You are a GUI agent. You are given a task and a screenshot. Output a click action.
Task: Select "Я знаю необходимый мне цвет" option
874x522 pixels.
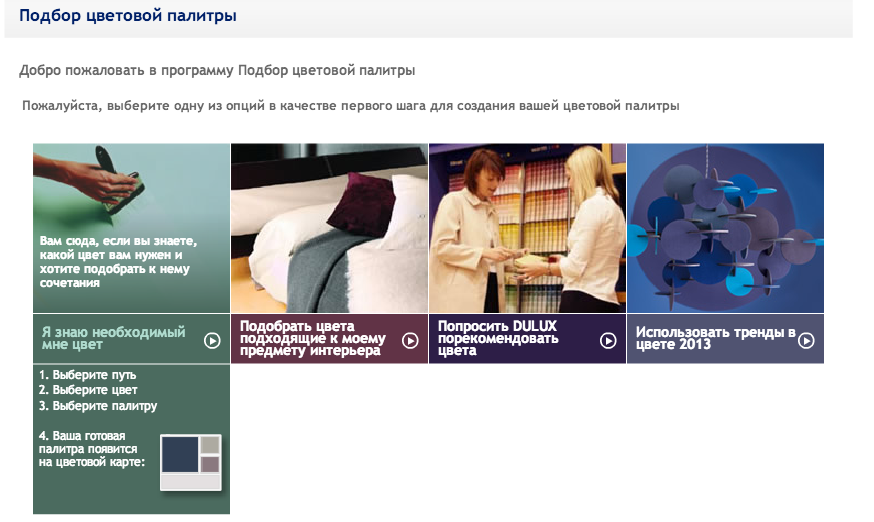click(x=112, y=338)
